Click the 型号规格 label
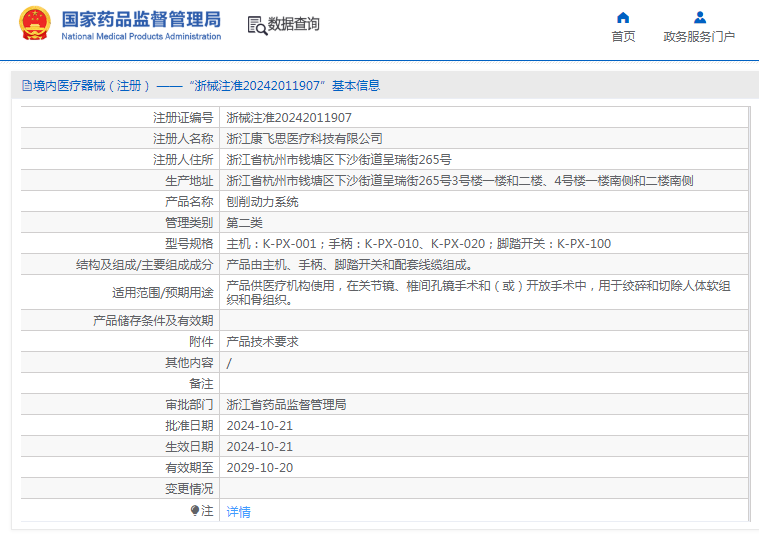The height and width of the screenshot is (538, 759). (x=189, y=244)
